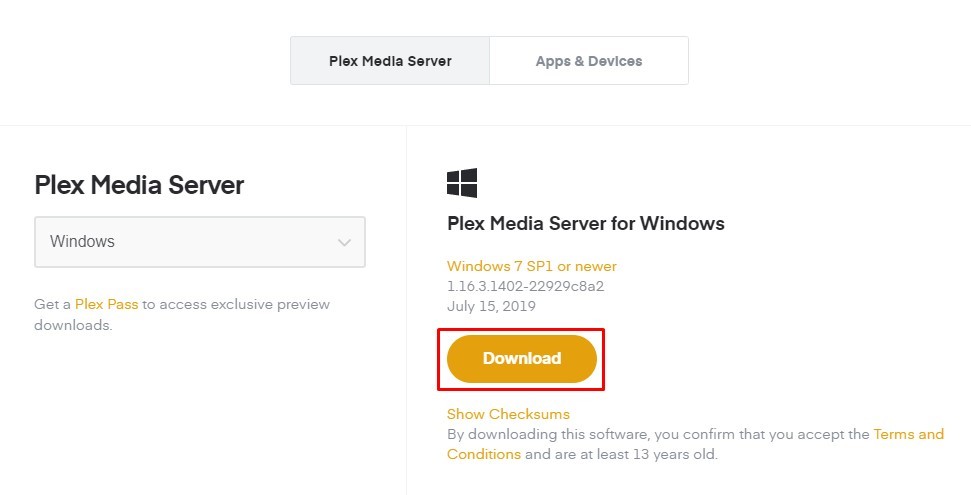Click the 'By downloading this software' disclaimer text
This screenshot has height=495, width=971.
pos(549,434)
